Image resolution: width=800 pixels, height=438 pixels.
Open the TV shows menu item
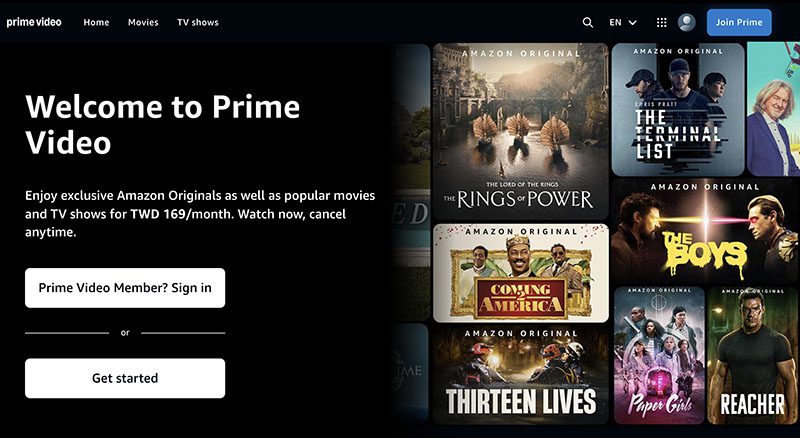point(198,22)
